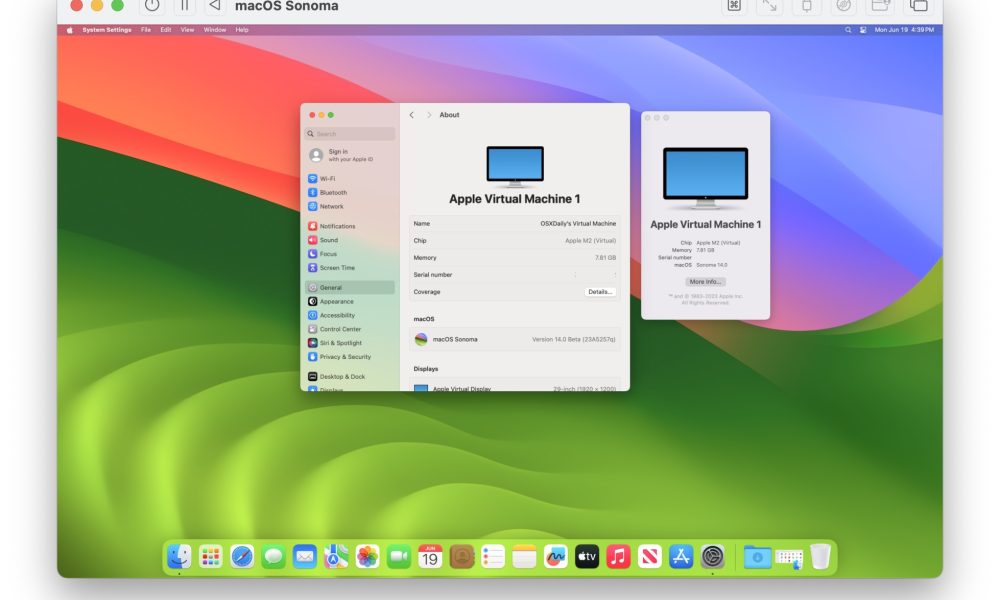
Task: Click the Apple M2 (Virtual) chip value
Action: click(x=591, y=241)
